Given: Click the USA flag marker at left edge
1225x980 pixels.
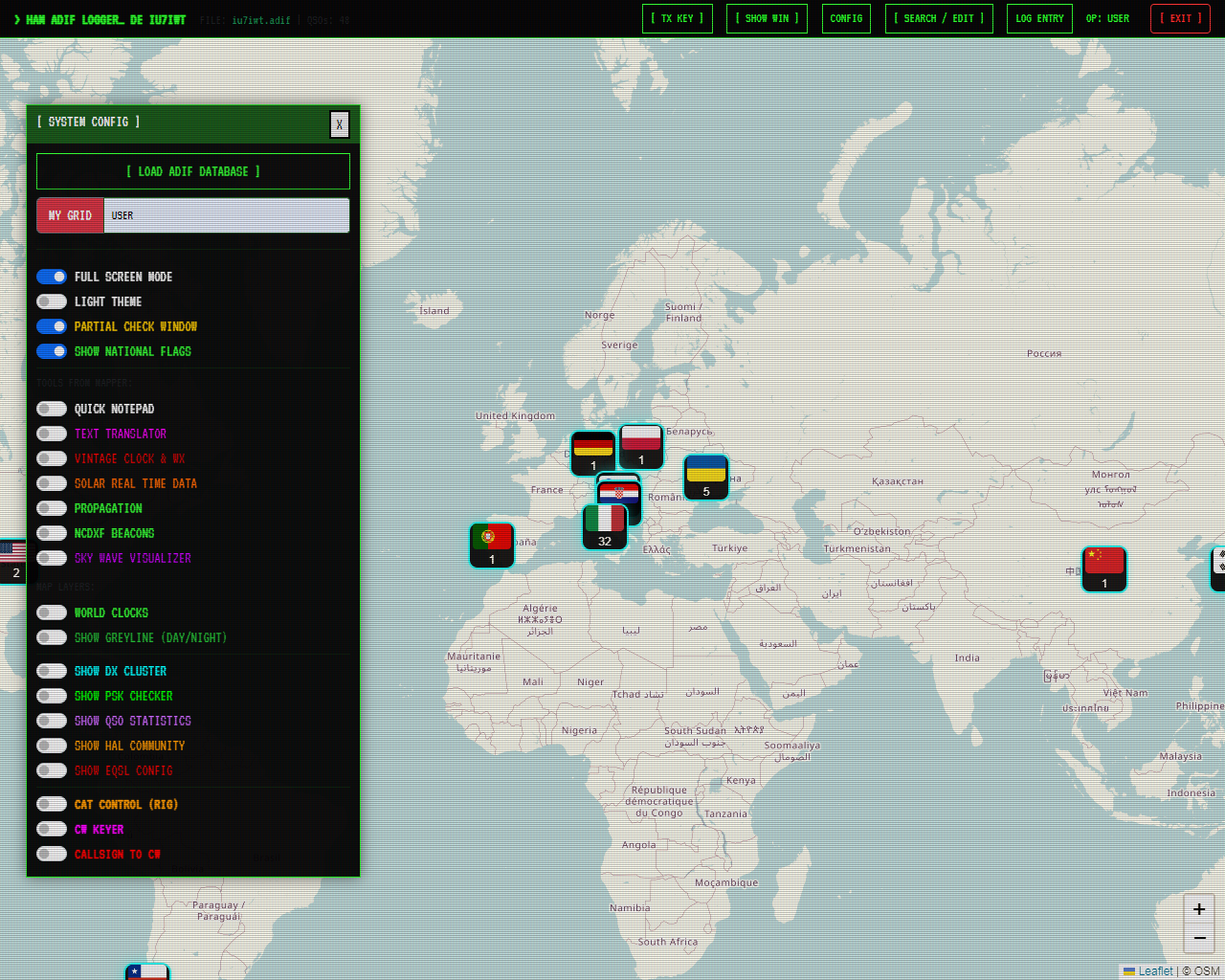Looking at the screenshot, I should point(12,560).
